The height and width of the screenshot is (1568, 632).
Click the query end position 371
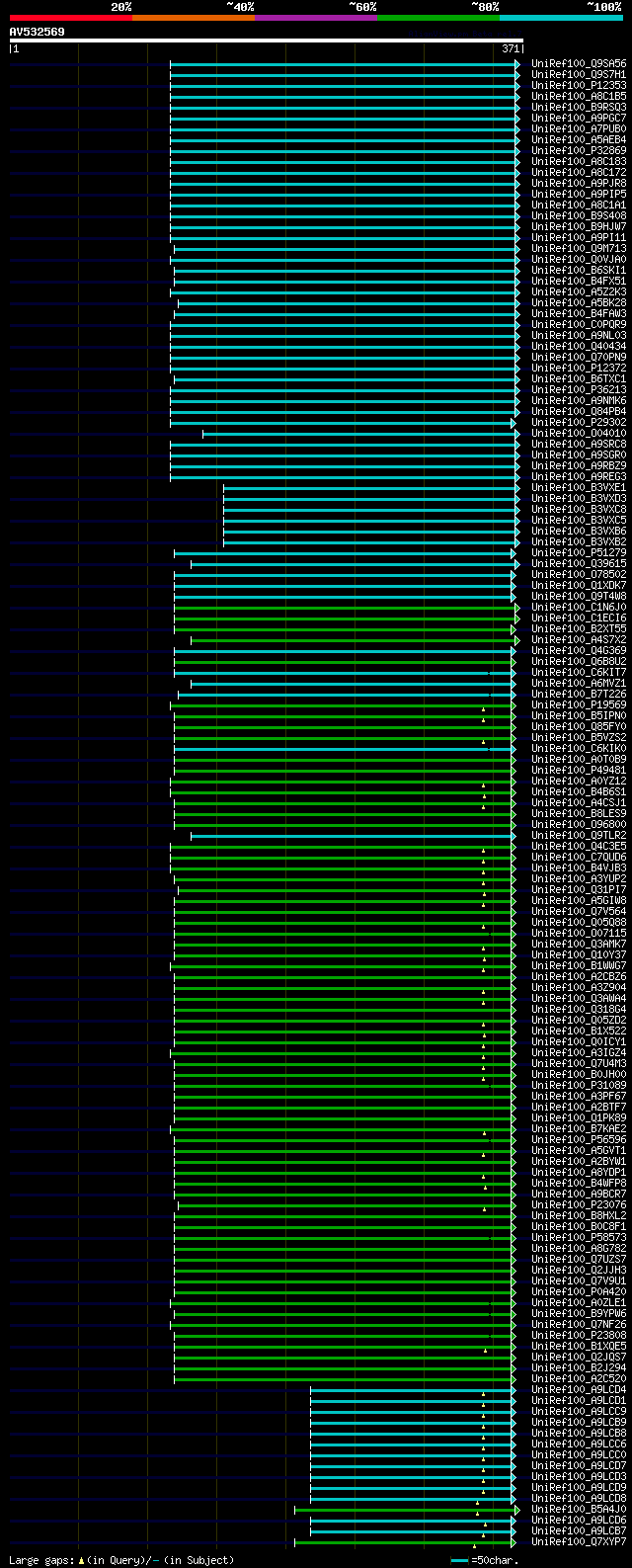511,48
